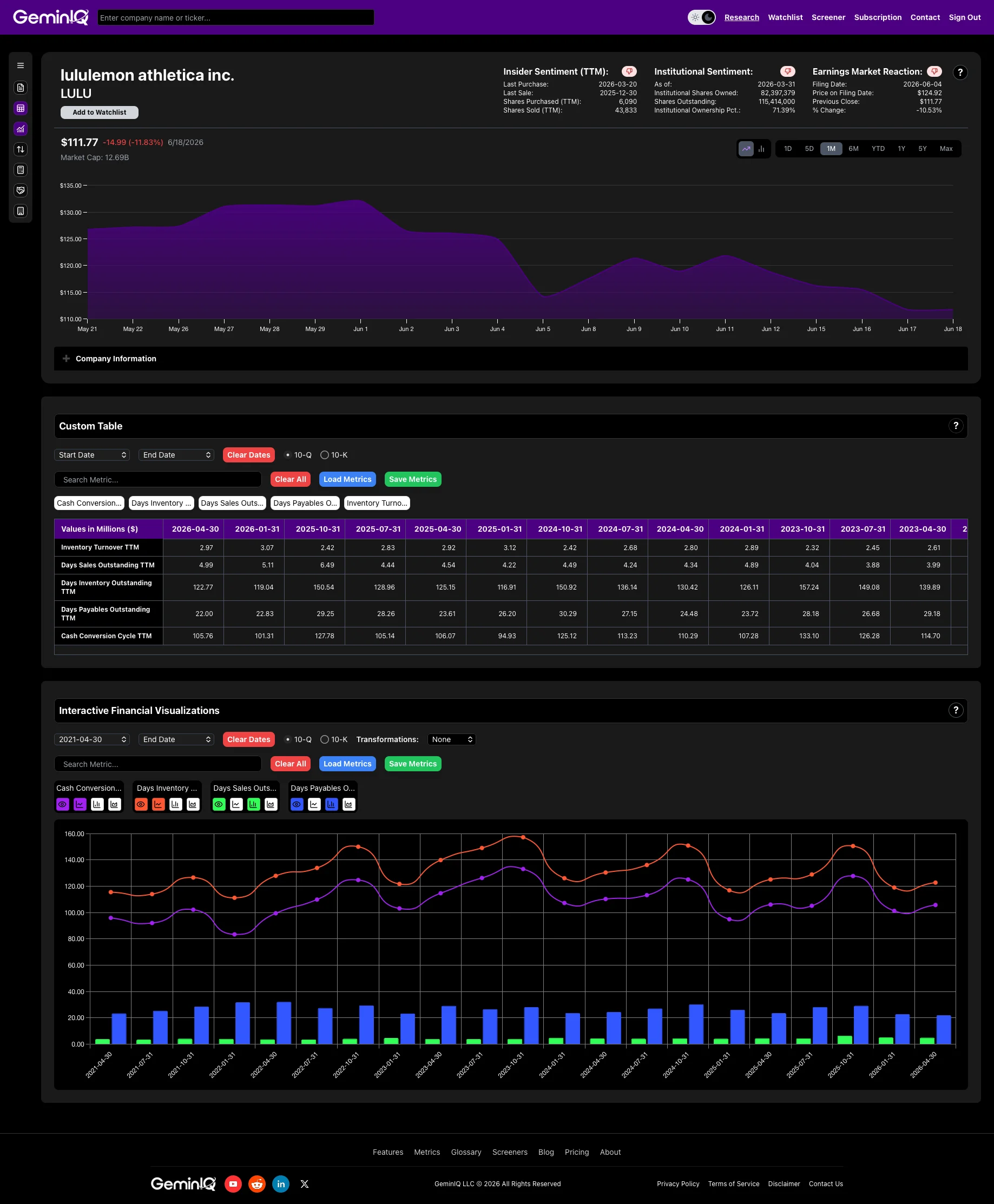Screen dimensions: 994x1204
Task: Open help for sentiment summary header
Action: click(x=960, y=72)
